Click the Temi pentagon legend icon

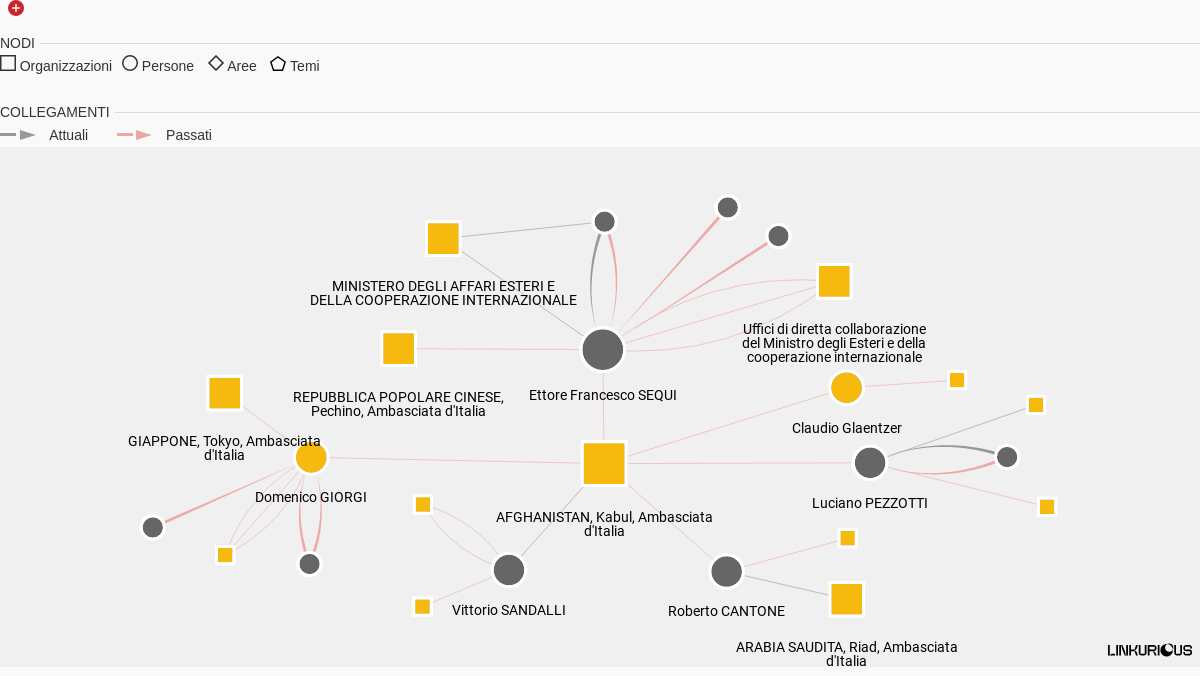[278, 63]
